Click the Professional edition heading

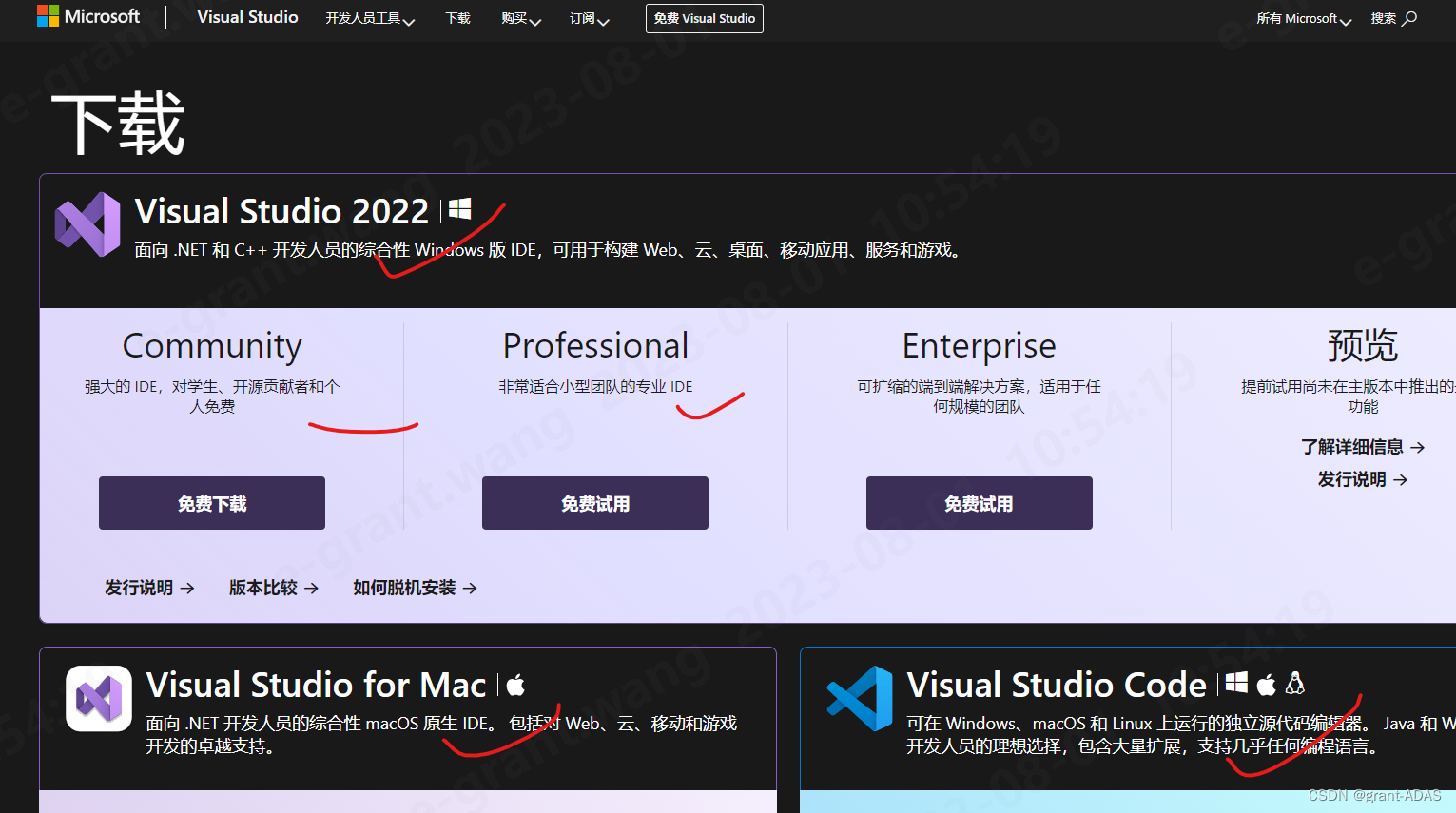[595, 345]
